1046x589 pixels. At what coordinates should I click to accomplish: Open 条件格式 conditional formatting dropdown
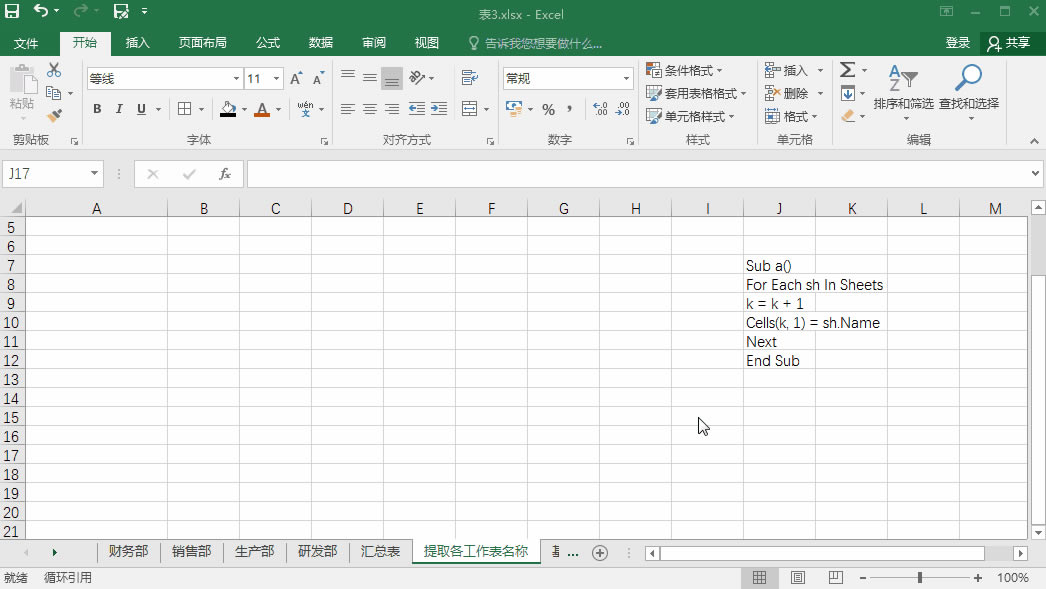684,70
